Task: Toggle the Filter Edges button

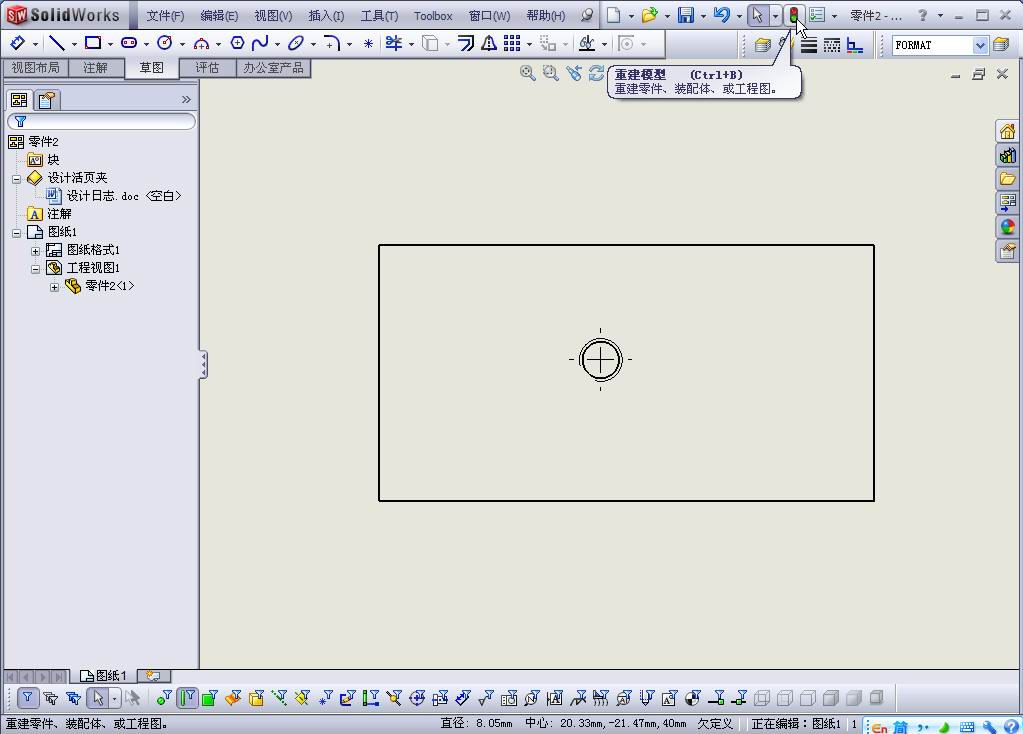Action: (x=187, y=698)
